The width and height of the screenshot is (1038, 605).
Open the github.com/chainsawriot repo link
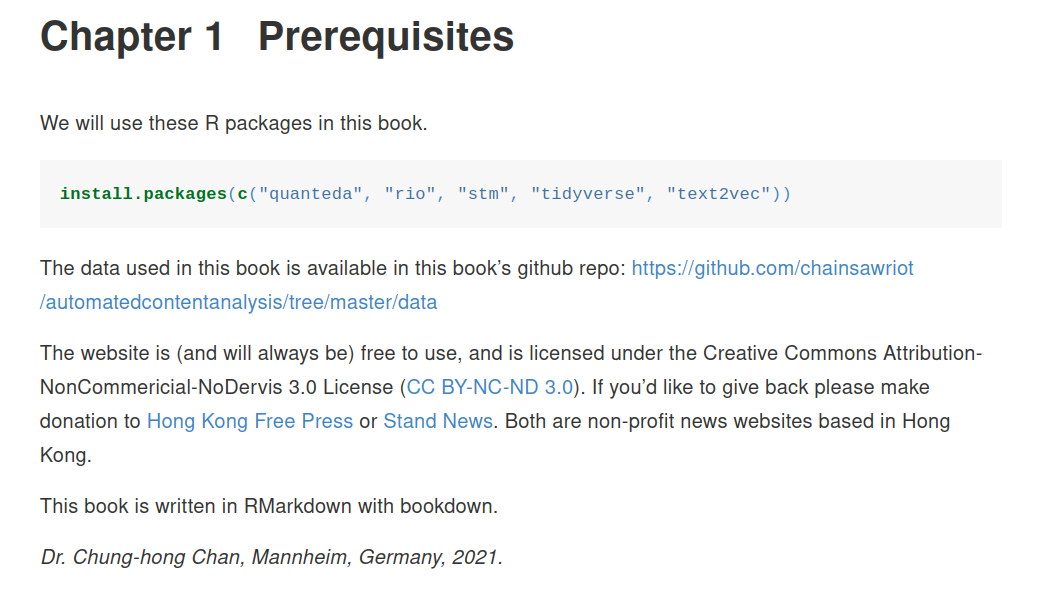pyautogui.click(x=772, y=268)
